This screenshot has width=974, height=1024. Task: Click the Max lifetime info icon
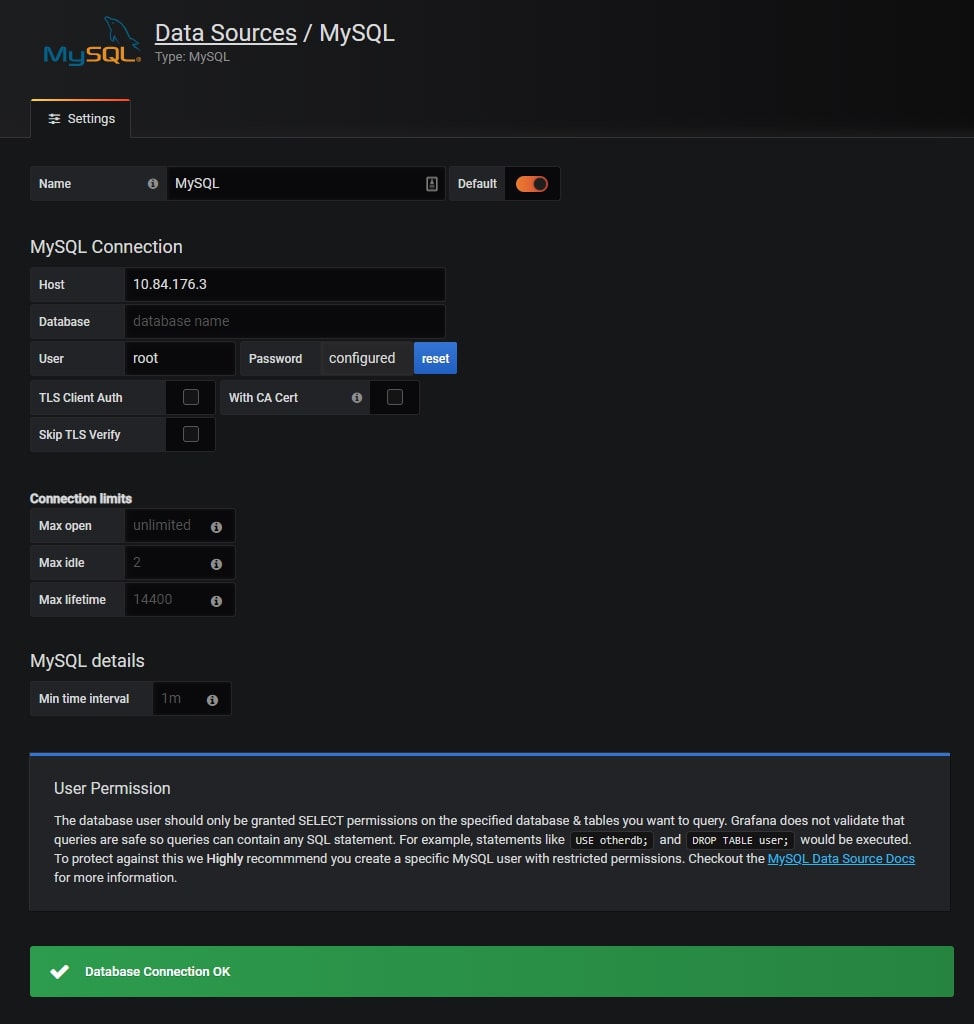pyautogui.click(x=216, y=601)
